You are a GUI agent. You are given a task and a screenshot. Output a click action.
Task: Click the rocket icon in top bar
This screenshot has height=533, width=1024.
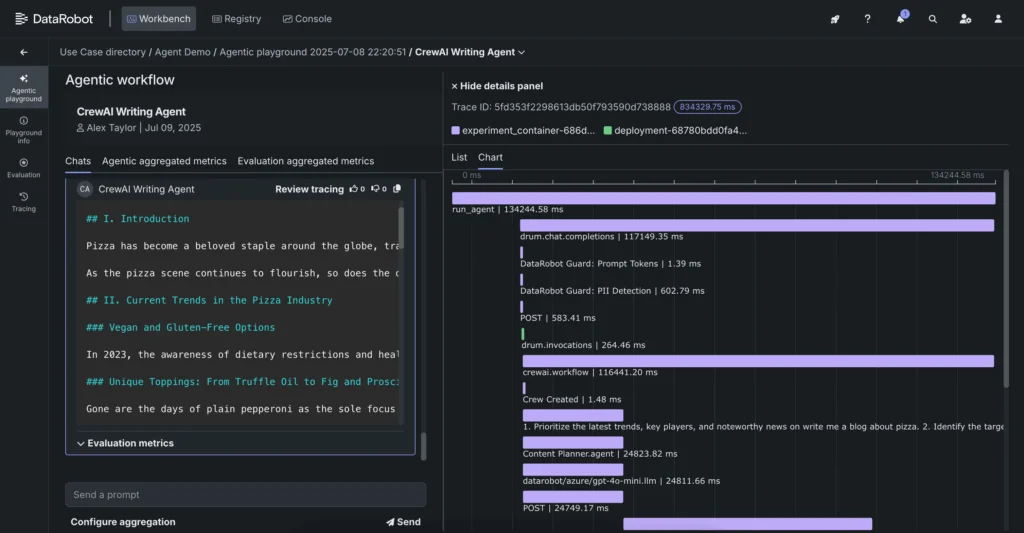(835, 19)
